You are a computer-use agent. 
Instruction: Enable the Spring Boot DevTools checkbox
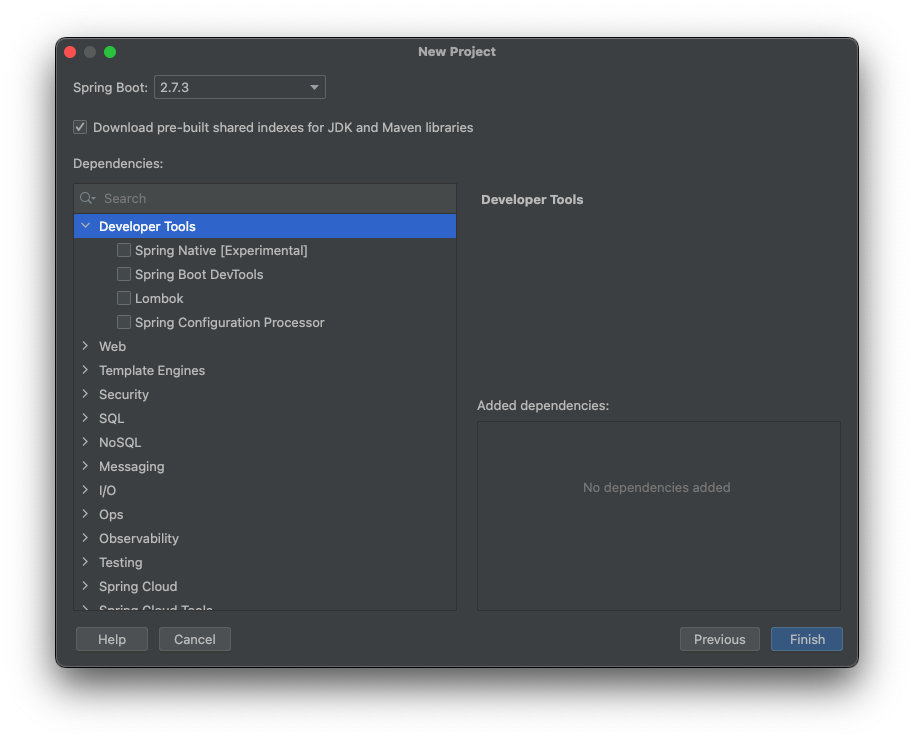[x=124, y=274]
